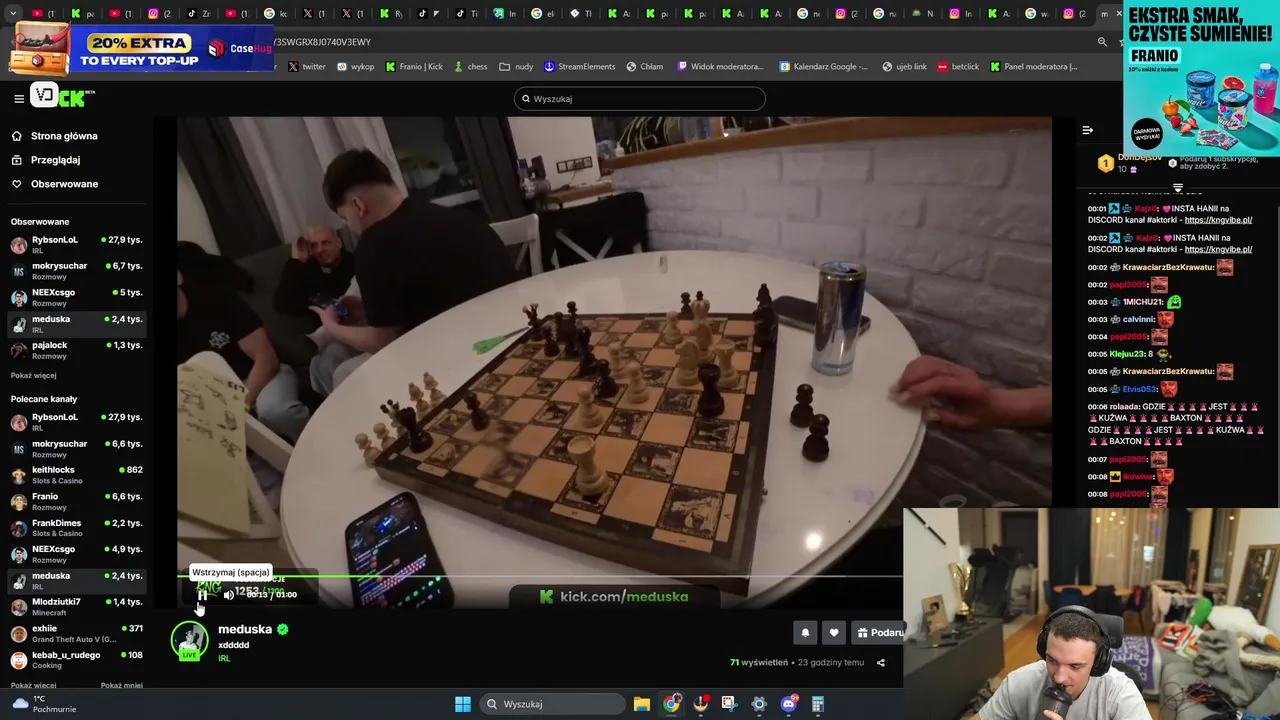Open meduska channel name link below video

245,629
